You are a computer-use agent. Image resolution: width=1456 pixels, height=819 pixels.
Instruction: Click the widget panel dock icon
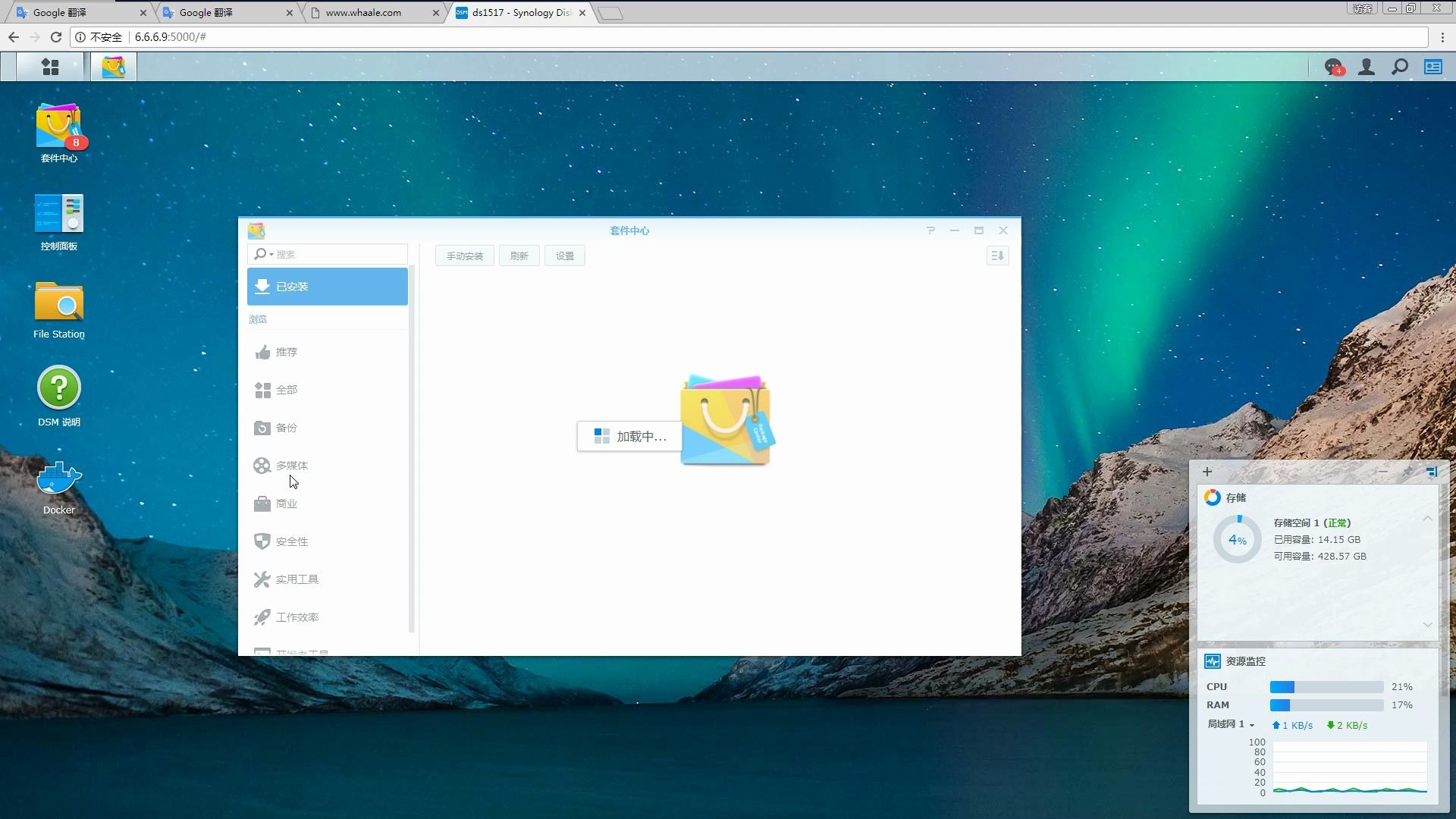1432,472
